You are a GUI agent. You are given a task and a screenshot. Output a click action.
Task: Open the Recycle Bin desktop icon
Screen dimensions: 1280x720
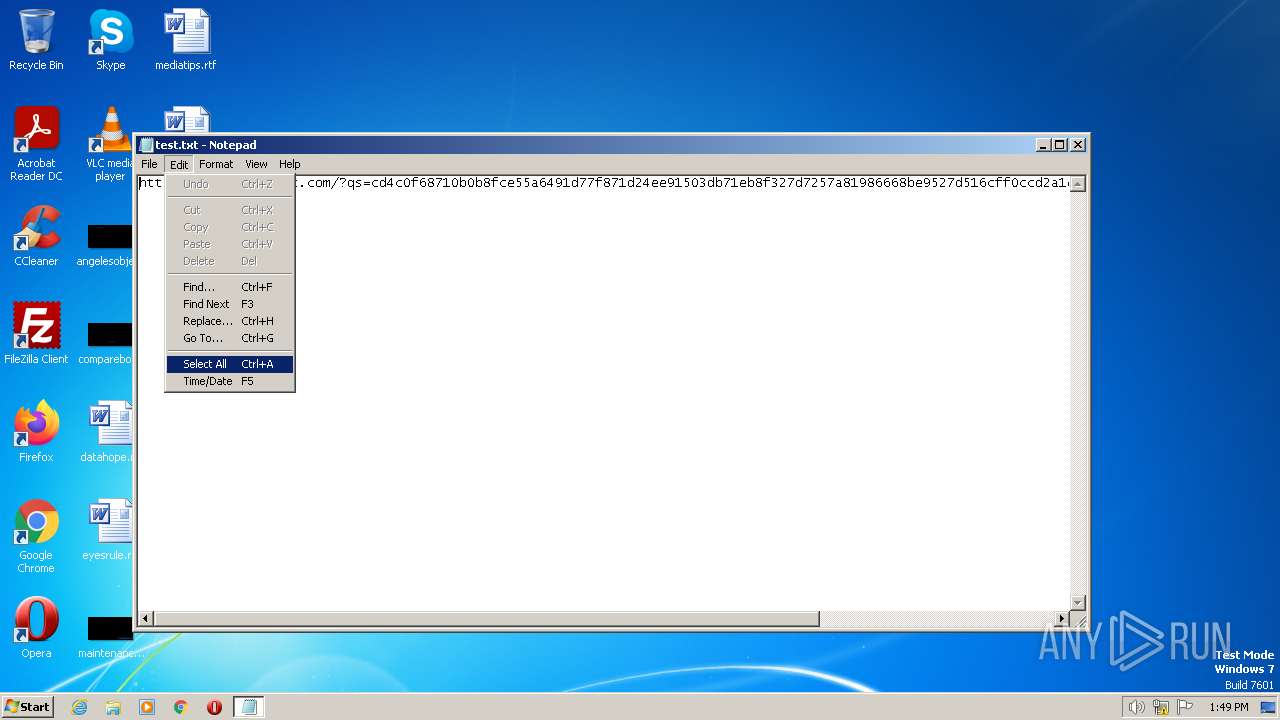[36, 40]
